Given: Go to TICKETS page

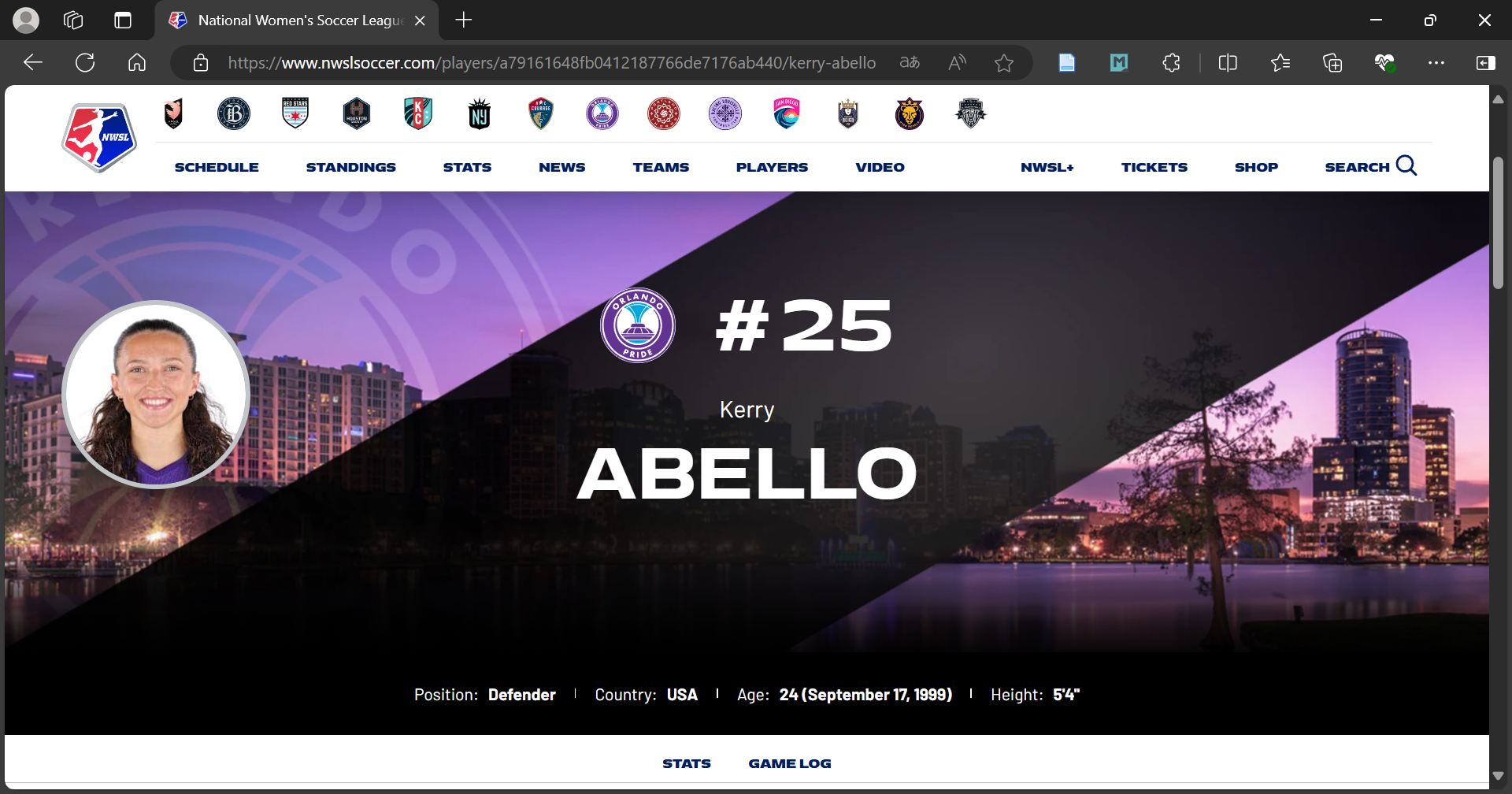Looking at the screenshot, I should point(1154,167).
